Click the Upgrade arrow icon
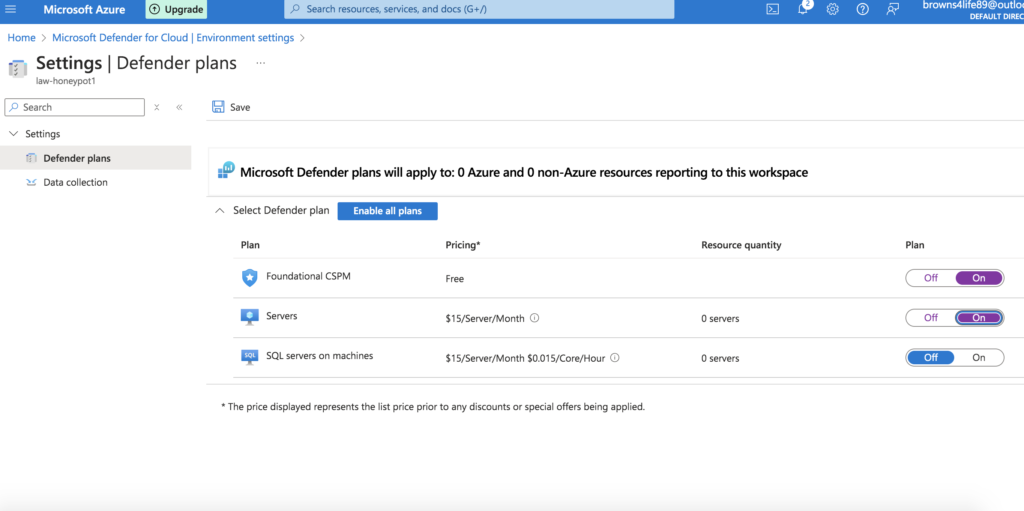This screenshot has width=1024, height=511. pos(154,9)
